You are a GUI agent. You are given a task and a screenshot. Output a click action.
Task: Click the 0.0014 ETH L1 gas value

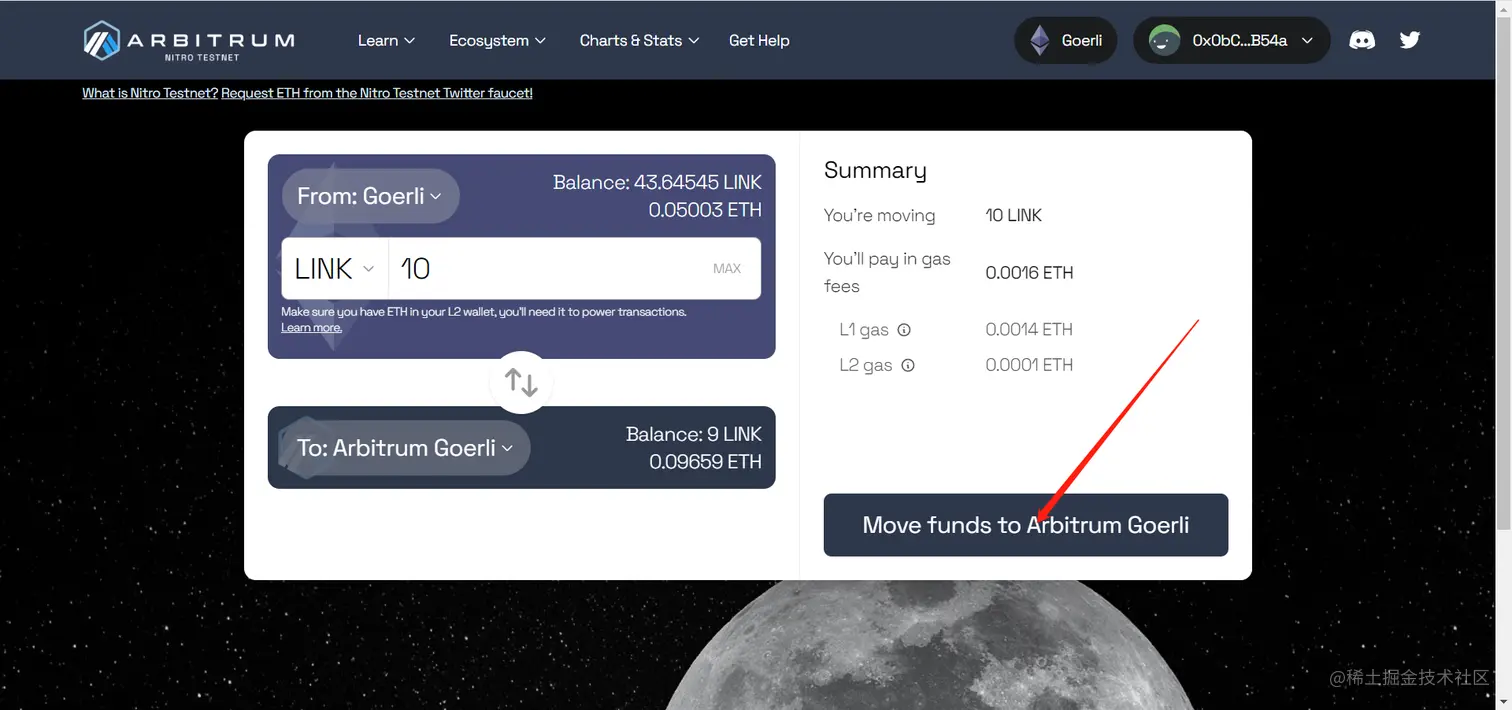(1029, 329)
